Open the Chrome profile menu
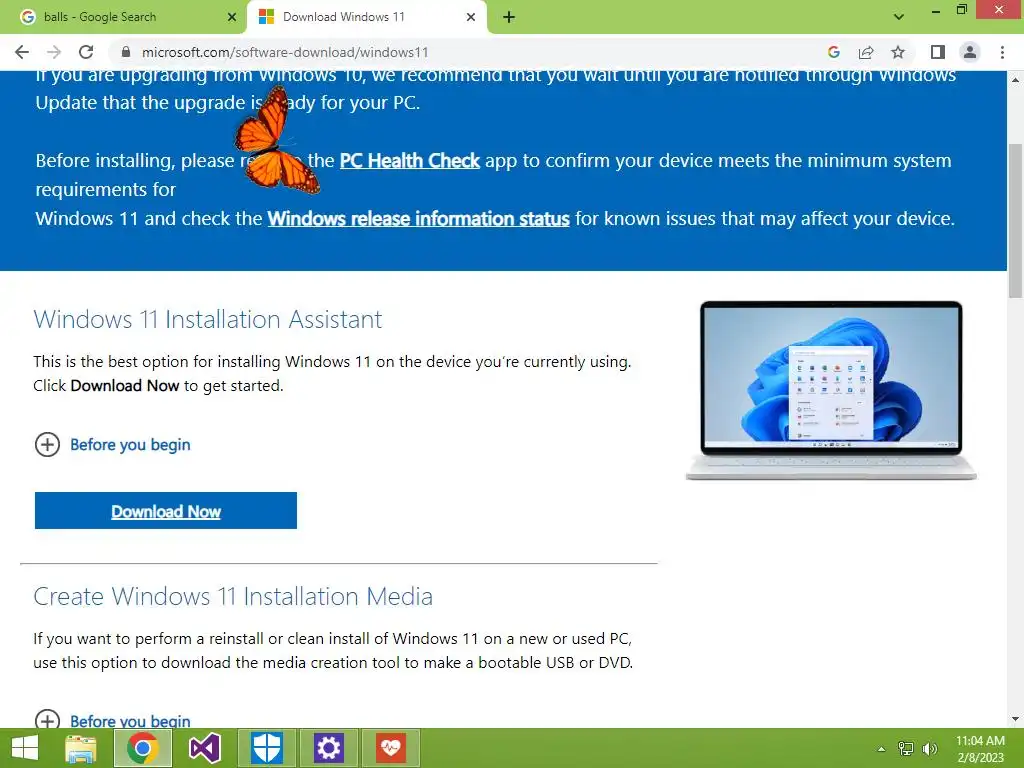The height and width of the screenshot is (768, 1024). [970, 52]
